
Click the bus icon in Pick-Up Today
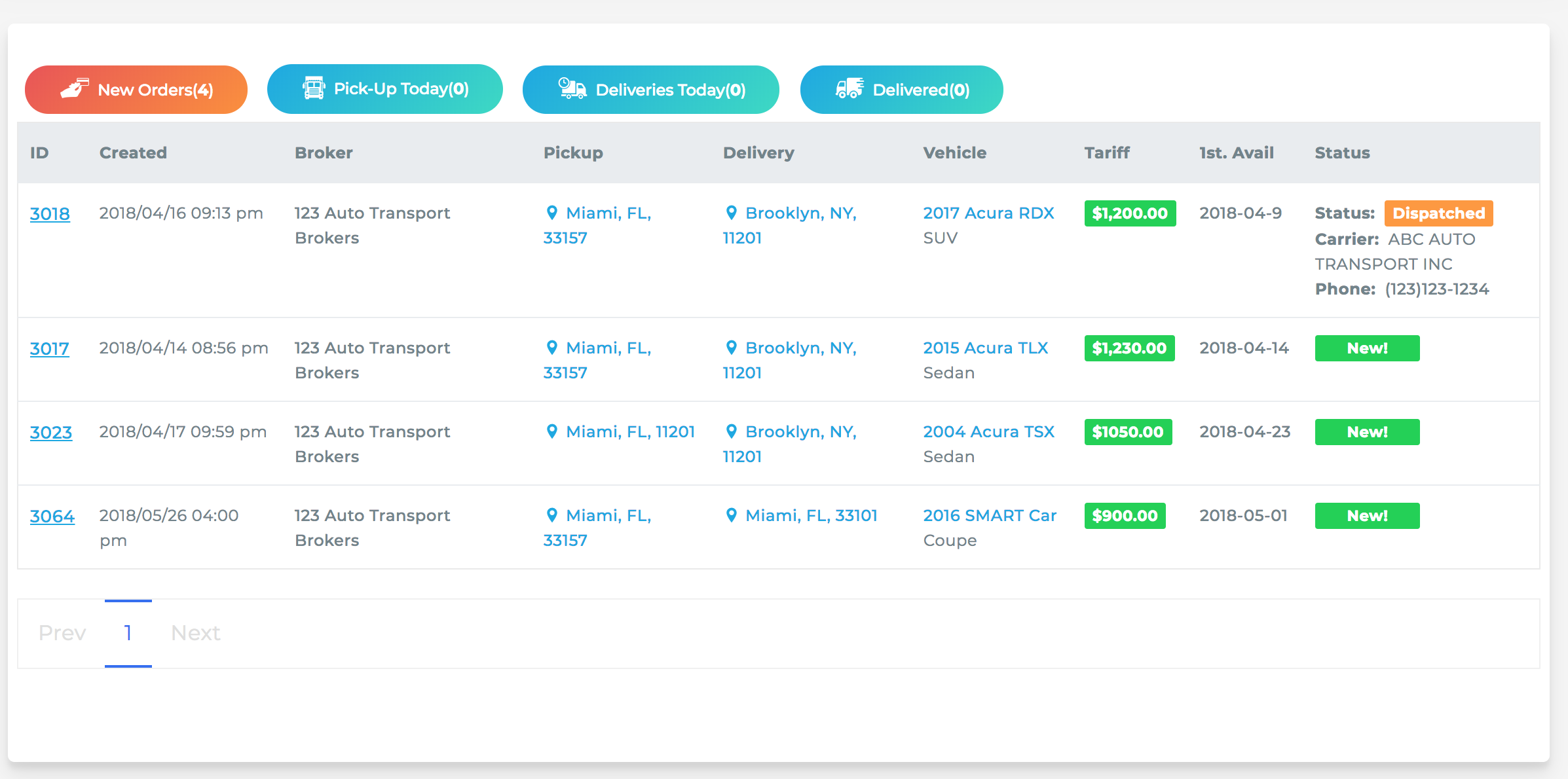314,88
